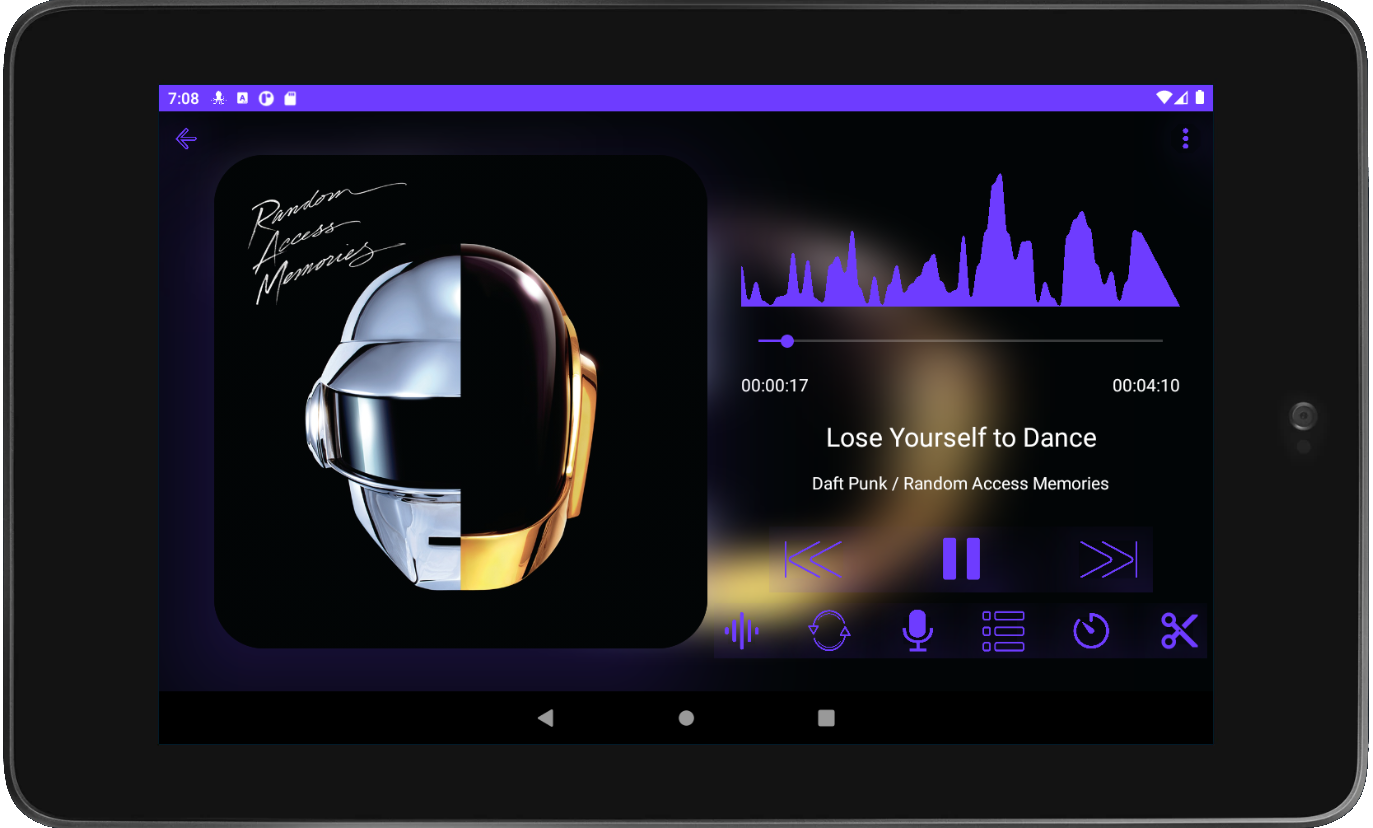Tap the microphone icon
This screenshot has width=1373, height=828.
917,631
